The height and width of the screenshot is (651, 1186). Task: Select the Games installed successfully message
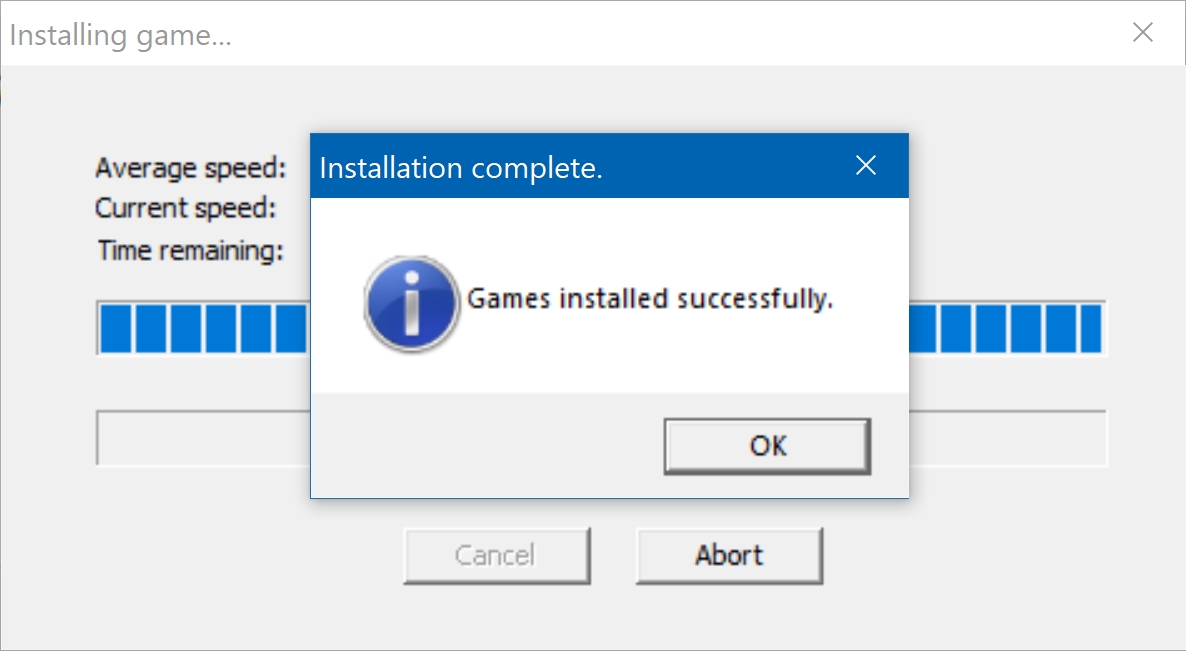tap(650, 299)
